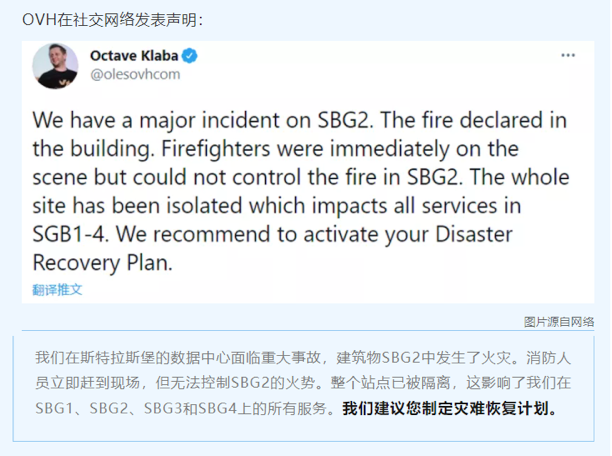
Task: Click the Octave Klaba display name
Action: click(134, 56)
